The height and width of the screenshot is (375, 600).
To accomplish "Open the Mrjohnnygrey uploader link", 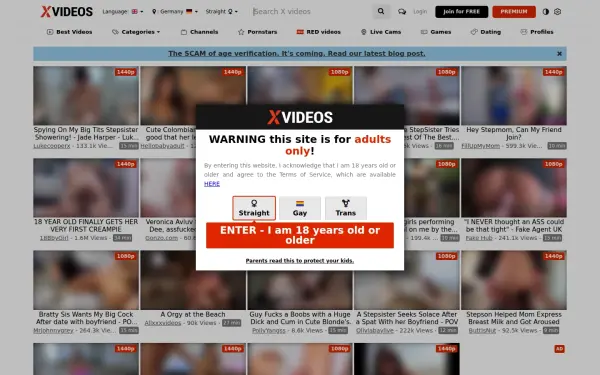I will 53,330.
